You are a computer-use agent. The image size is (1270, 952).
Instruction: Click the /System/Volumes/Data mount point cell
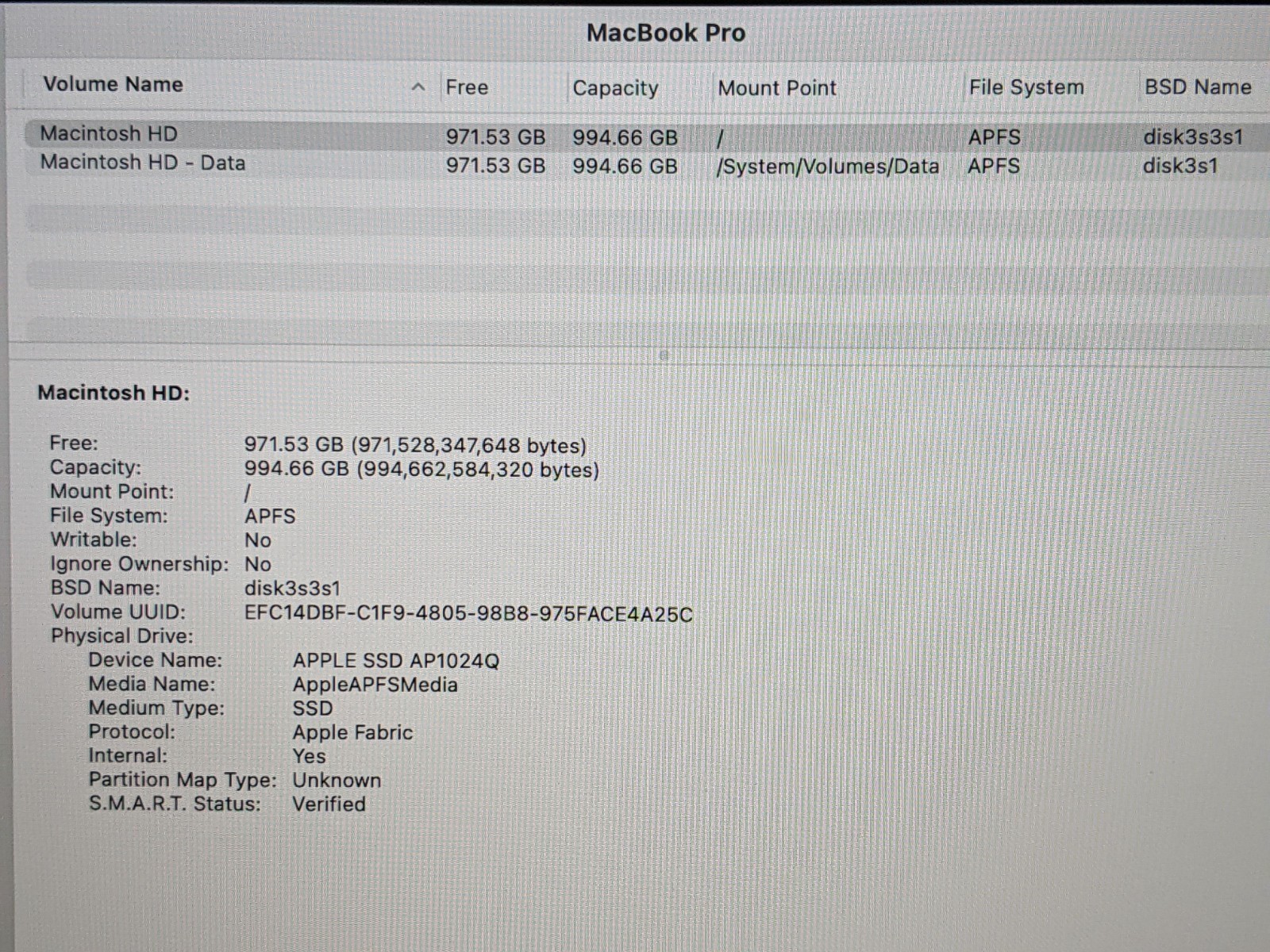[x=827, y=167]
